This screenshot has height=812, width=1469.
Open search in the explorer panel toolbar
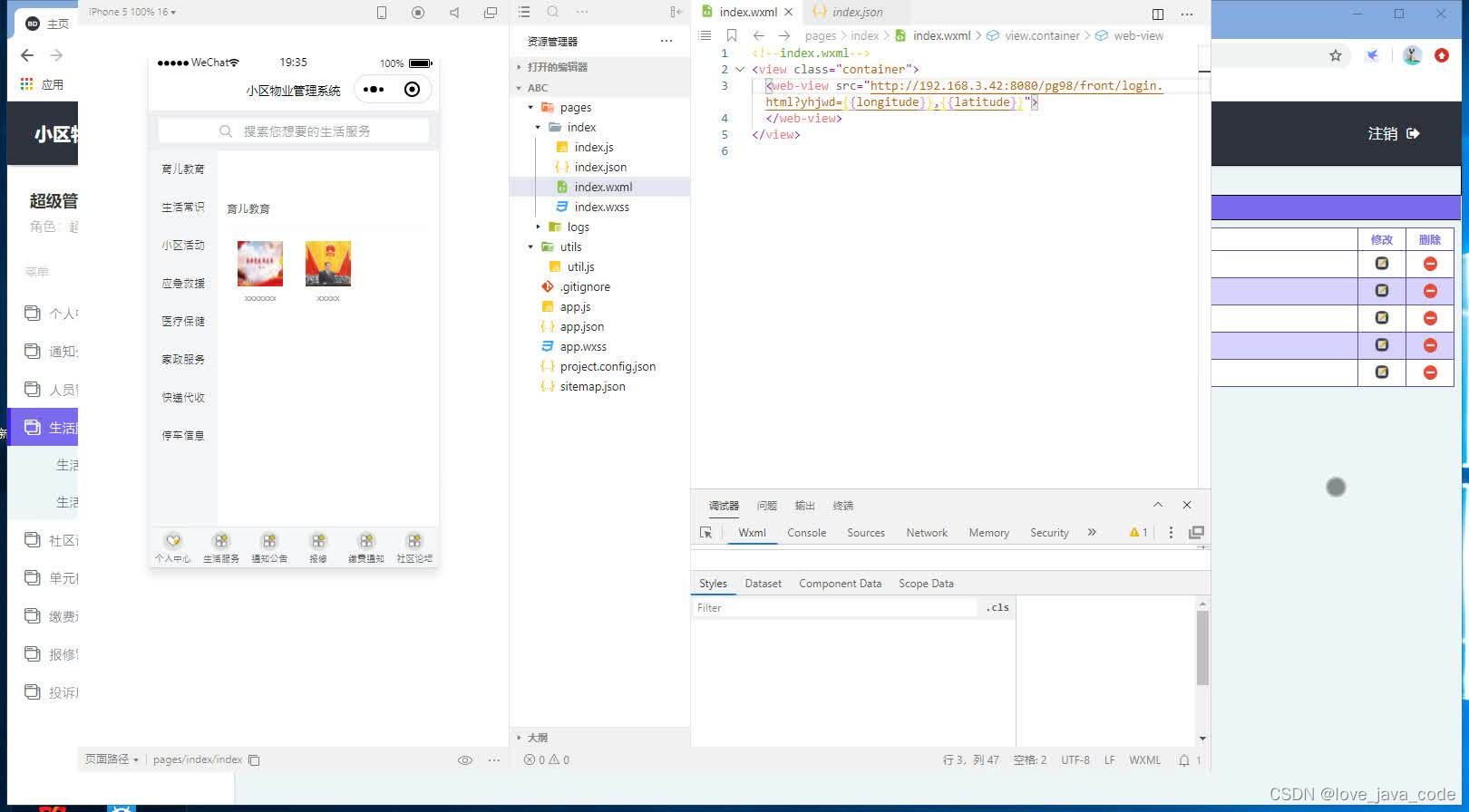553,12
